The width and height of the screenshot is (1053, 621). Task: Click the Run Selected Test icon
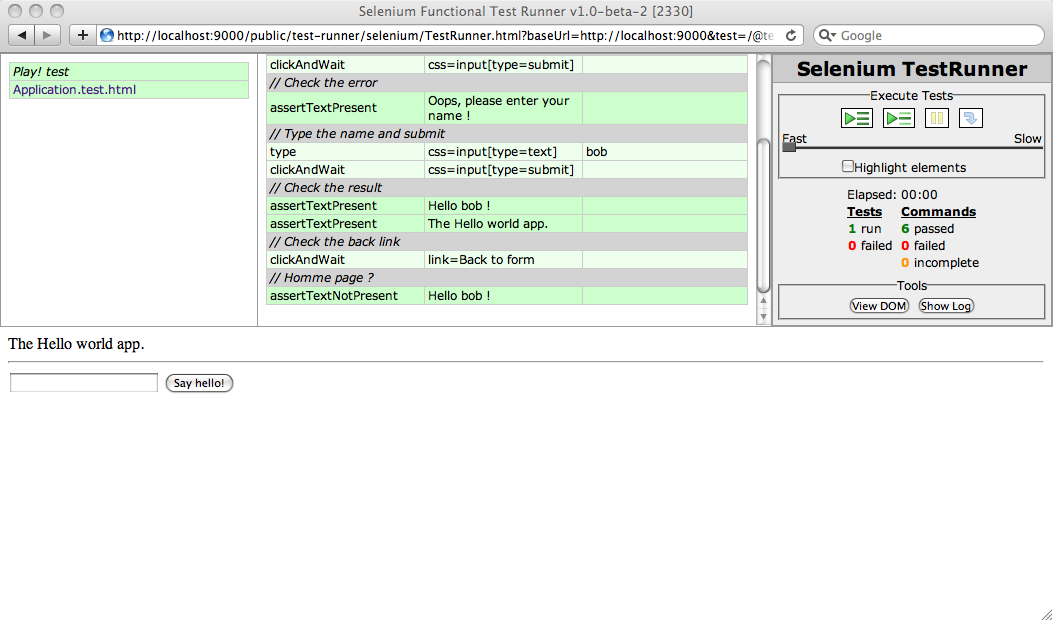click(899, 118)
